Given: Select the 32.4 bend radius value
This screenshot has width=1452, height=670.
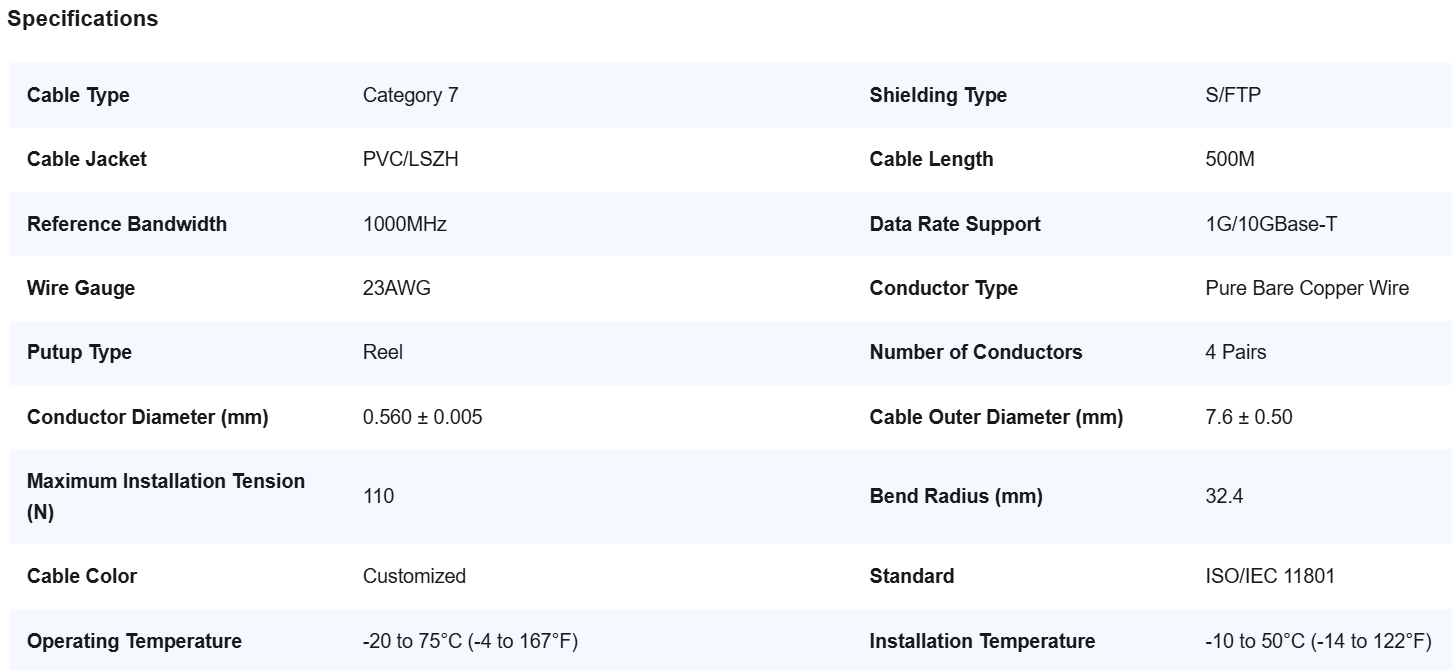Looking at the screenshot, I should click(x=1224, y=496).
